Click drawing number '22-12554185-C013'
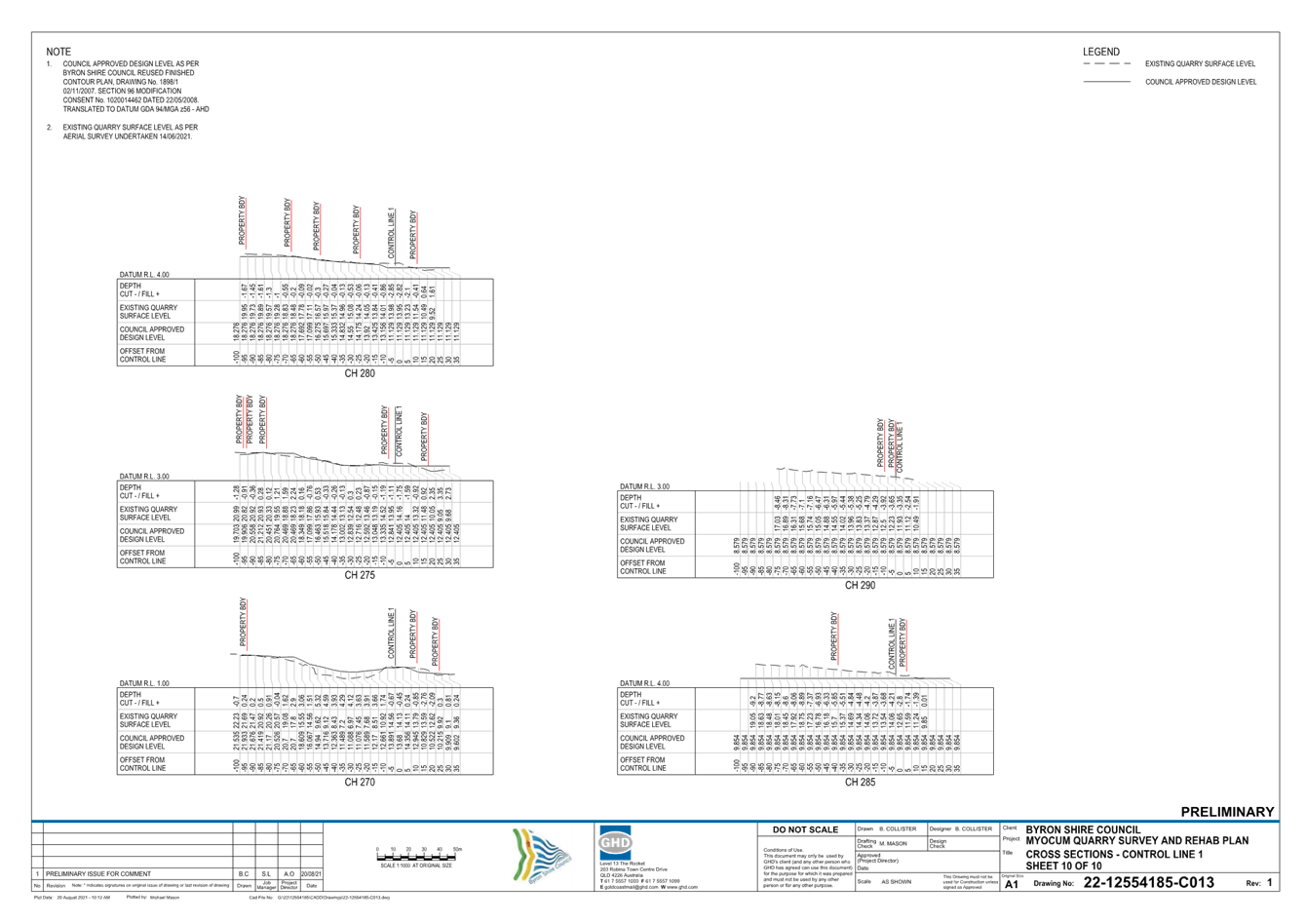This screenshot has height=924, width=1306. pos(1149,882)
